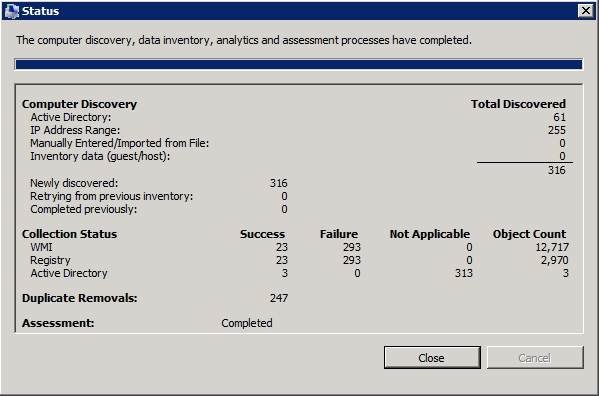Click the IP Address Range: label
The width and height of the screenshot is (599, 396).
pos(75,130)
